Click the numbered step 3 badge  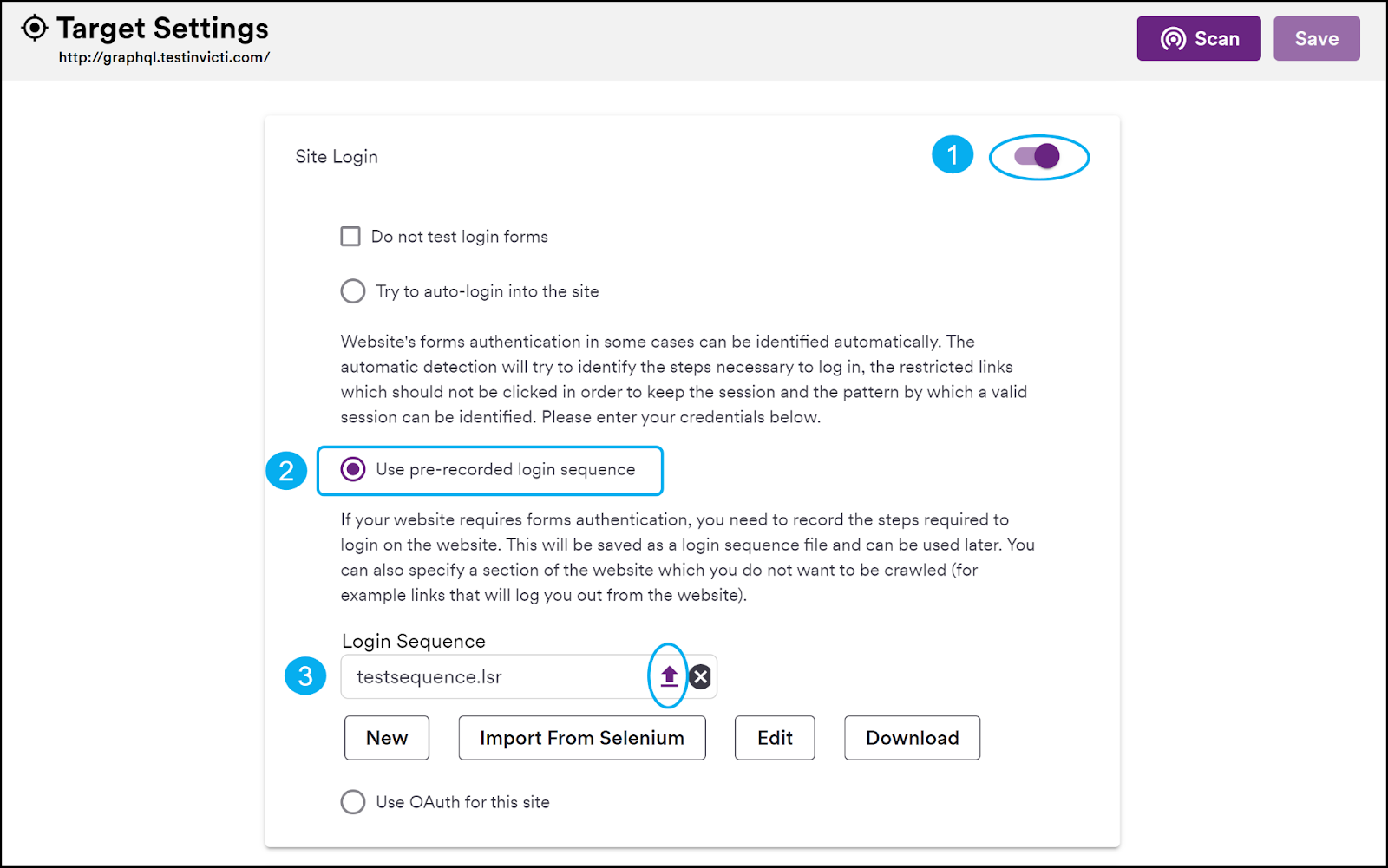(305, 675)
